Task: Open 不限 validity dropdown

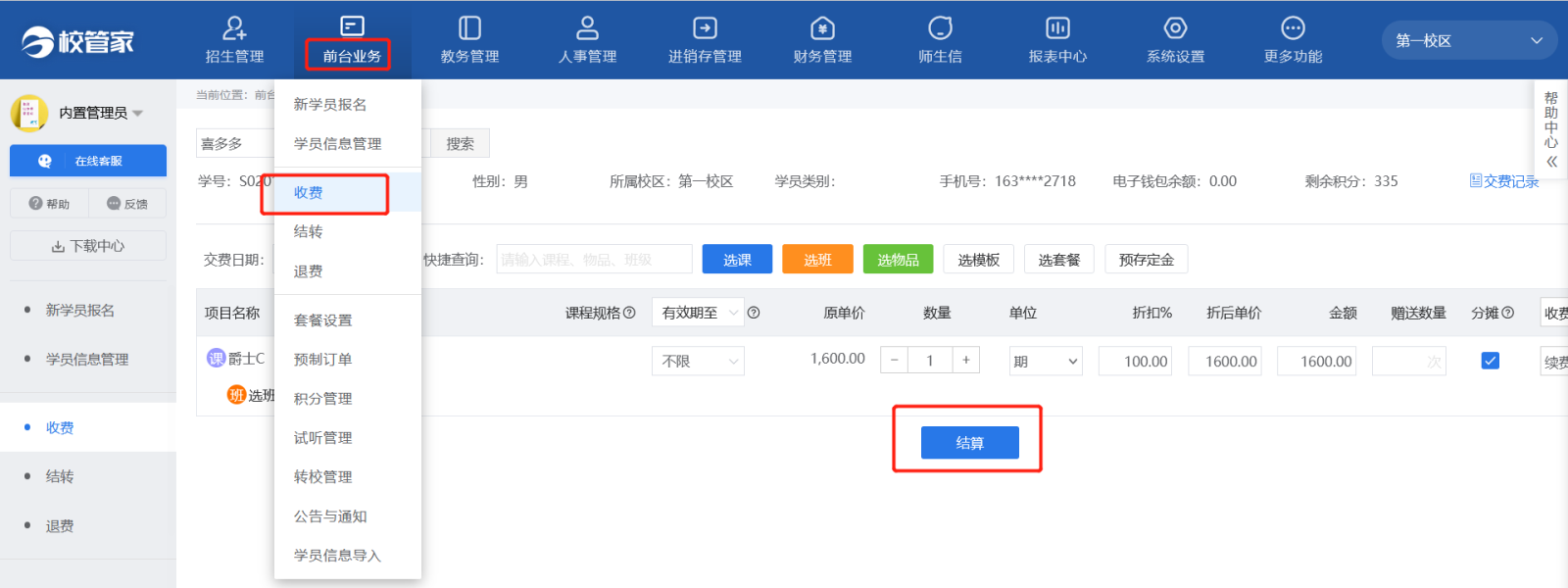Action: point(698,361)
